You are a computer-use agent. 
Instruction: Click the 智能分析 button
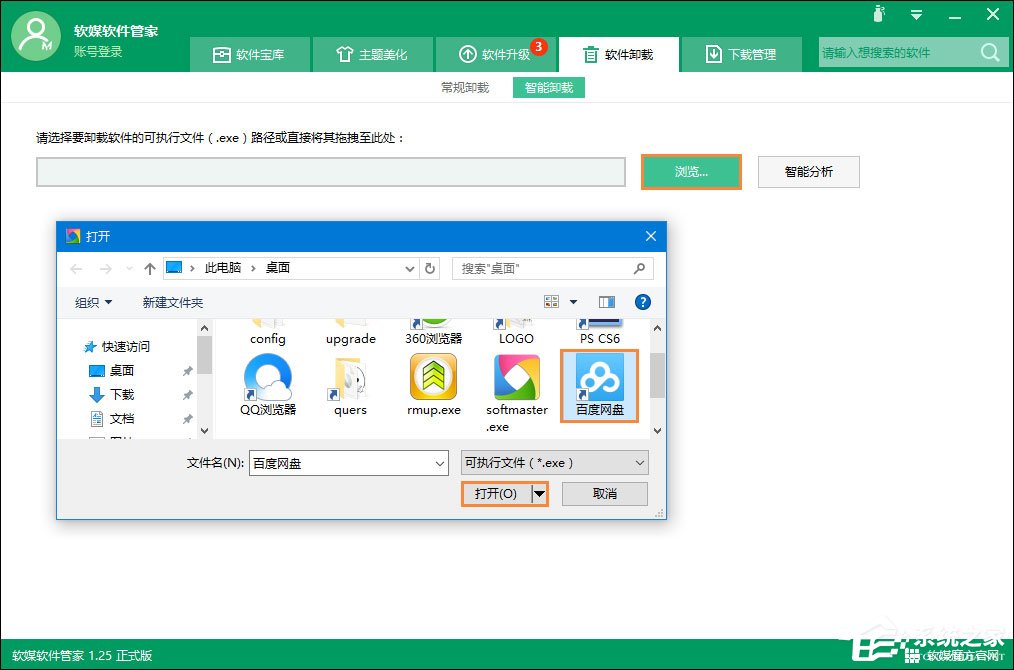pyautogui.click(x=807, y=171)
